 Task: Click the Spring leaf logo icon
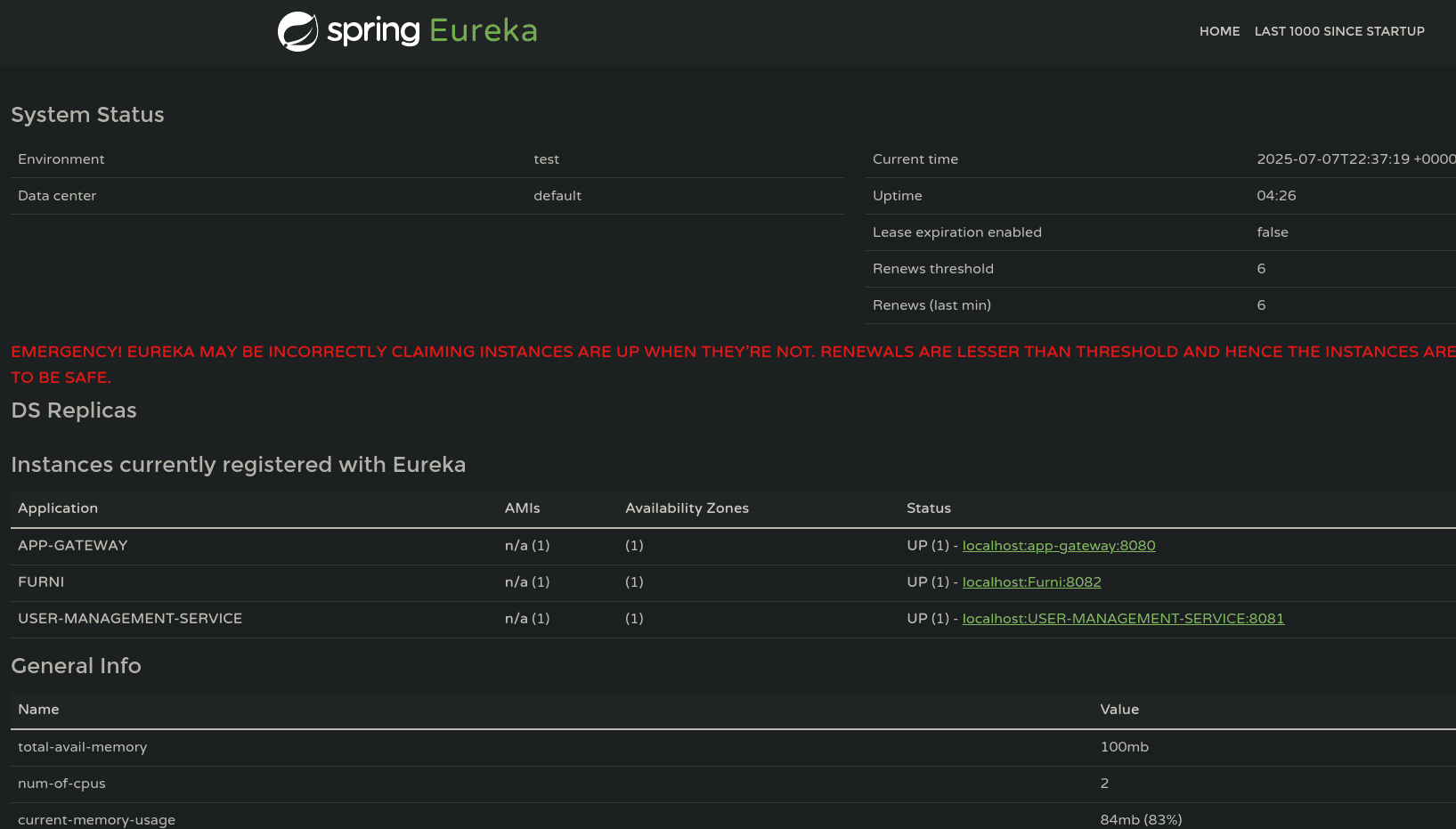click(x=297, y=31)
